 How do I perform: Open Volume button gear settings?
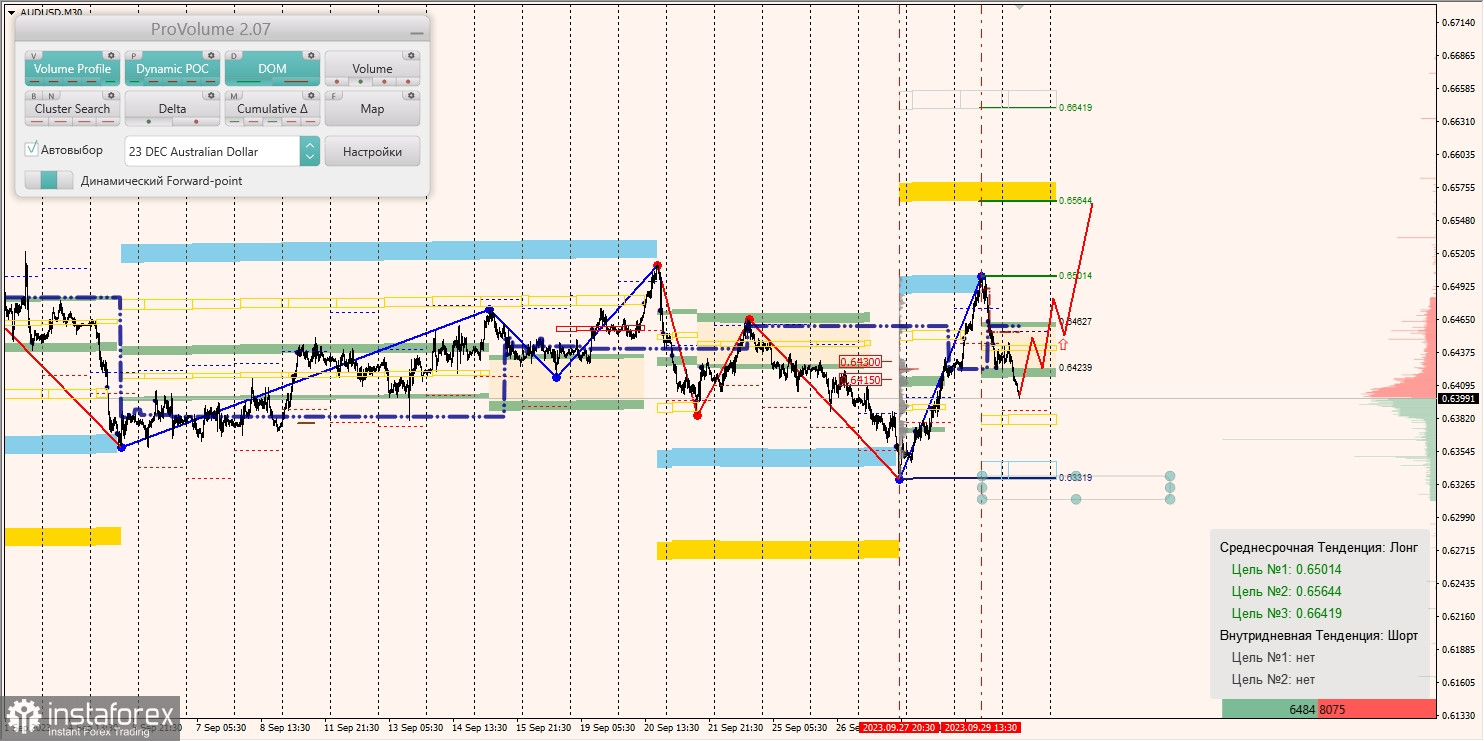(x=411, y=55)
